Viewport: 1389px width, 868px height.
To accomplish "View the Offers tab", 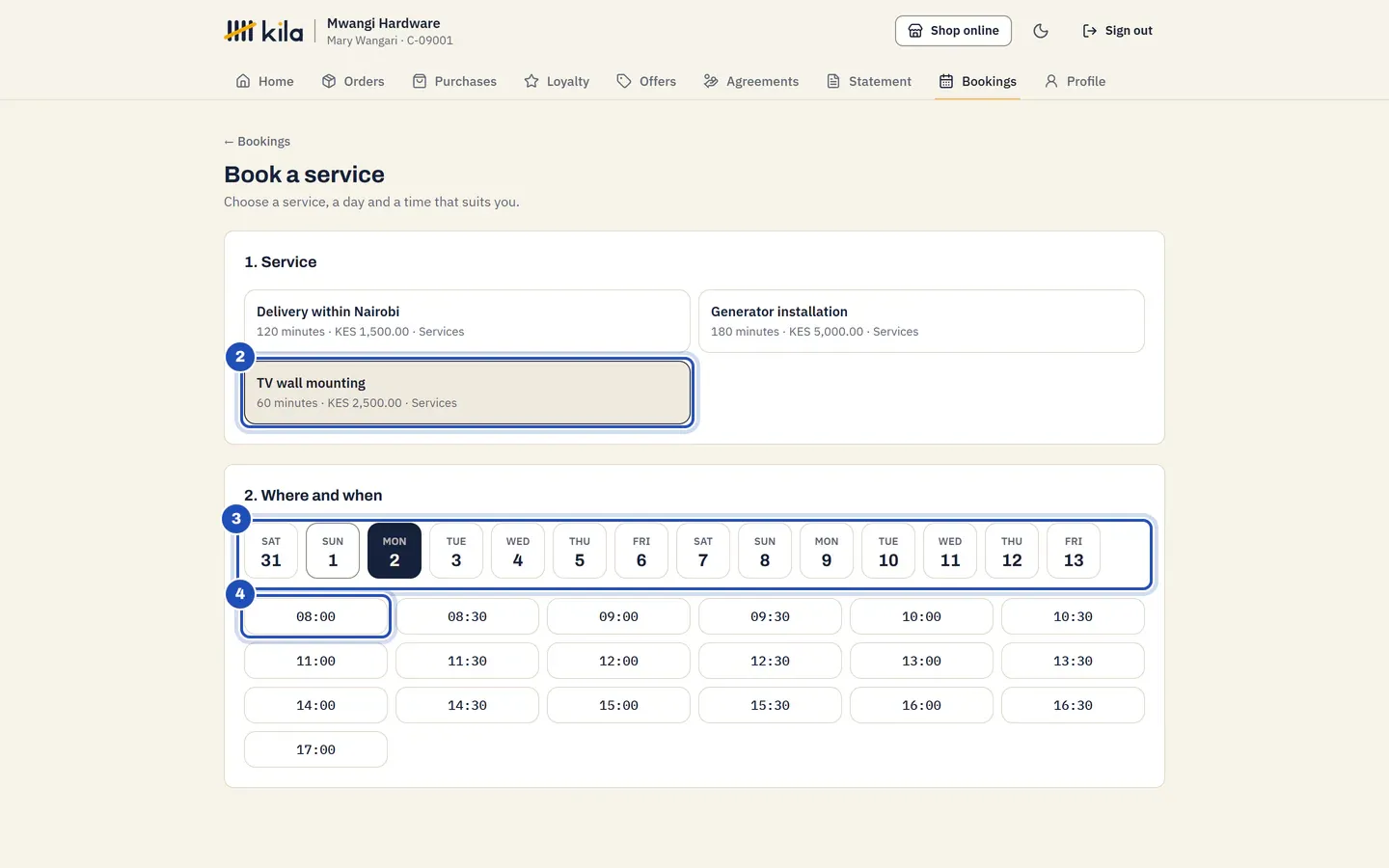I will tap(646, 81).
